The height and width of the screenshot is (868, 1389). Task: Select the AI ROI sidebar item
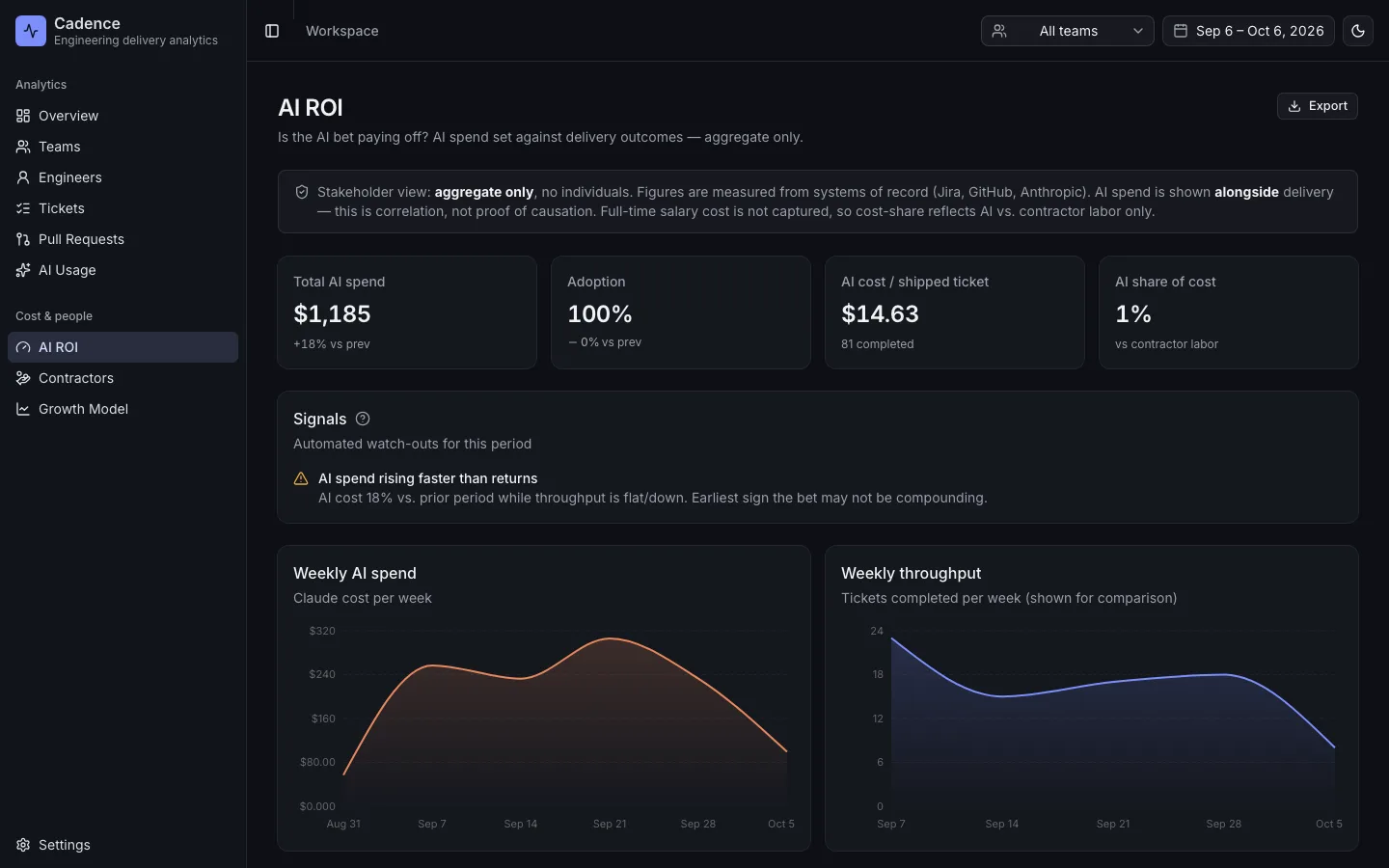click(x=123, y=347)
